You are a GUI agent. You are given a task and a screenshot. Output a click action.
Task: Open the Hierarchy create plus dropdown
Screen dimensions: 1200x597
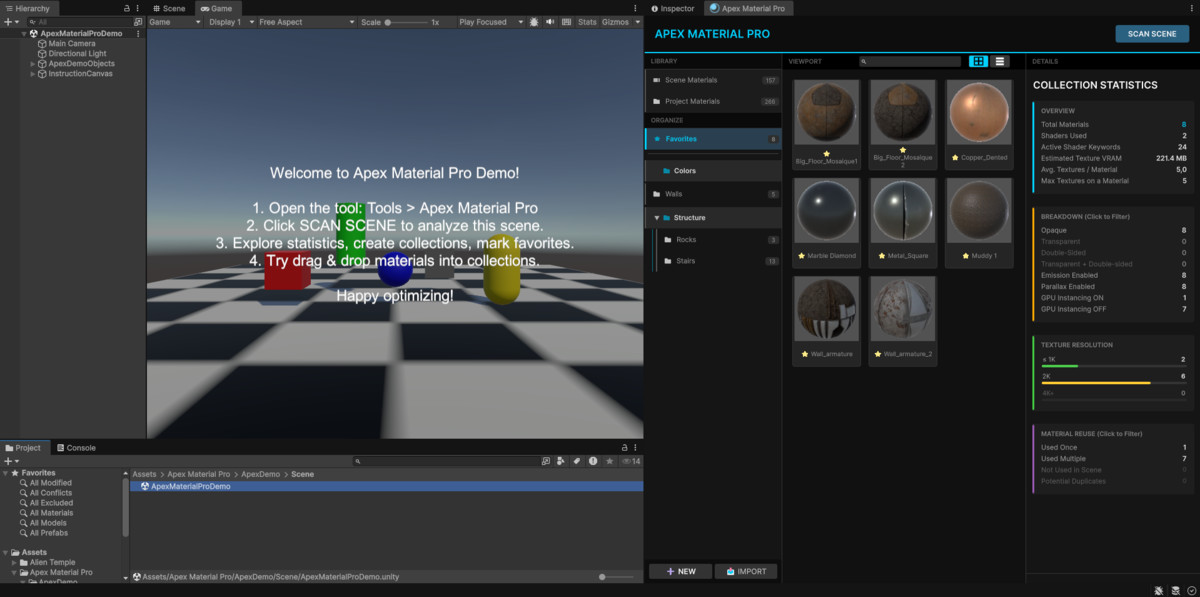pos(10,21)
